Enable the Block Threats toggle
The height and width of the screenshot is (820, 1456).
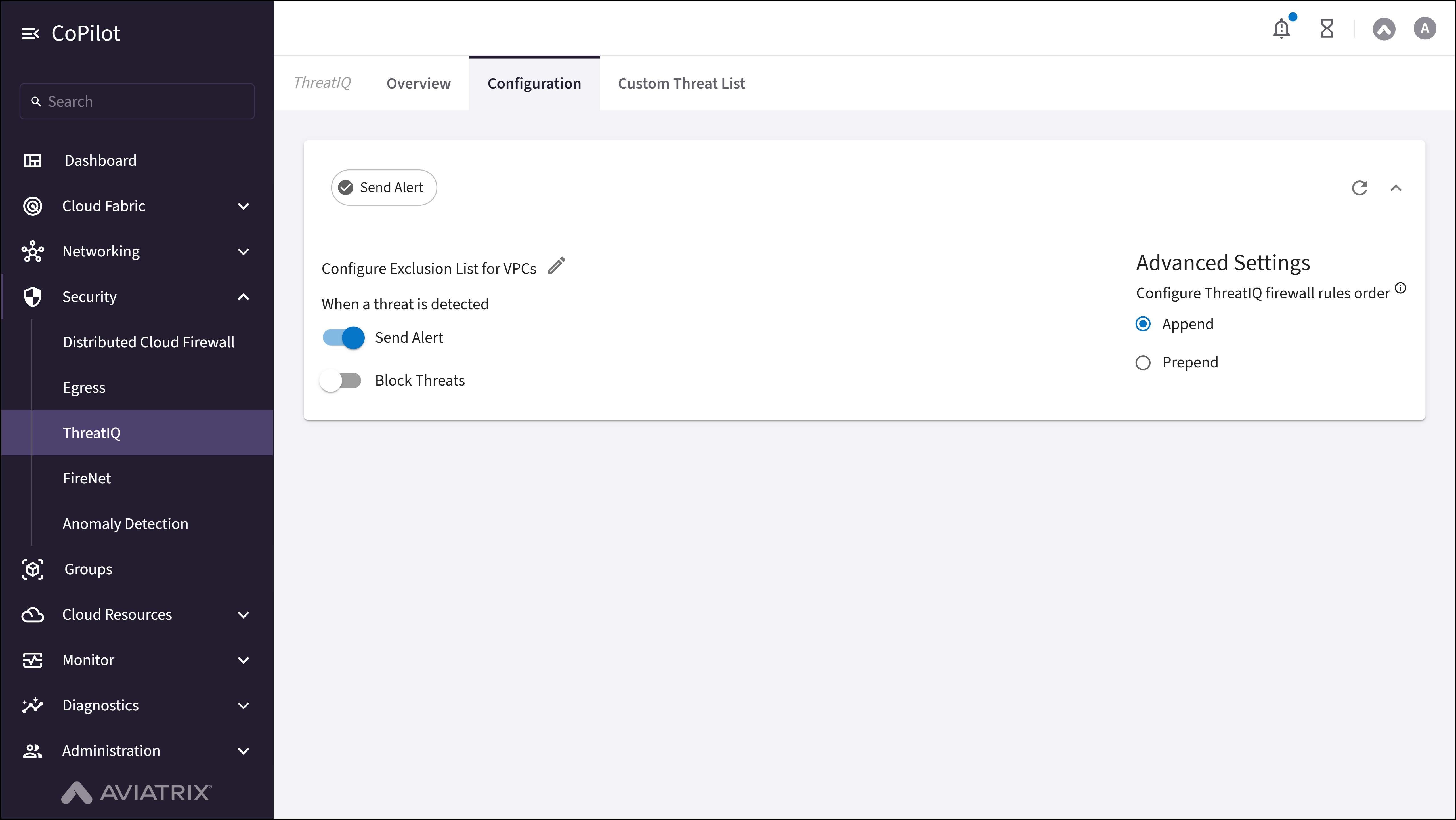coord(341,381)
